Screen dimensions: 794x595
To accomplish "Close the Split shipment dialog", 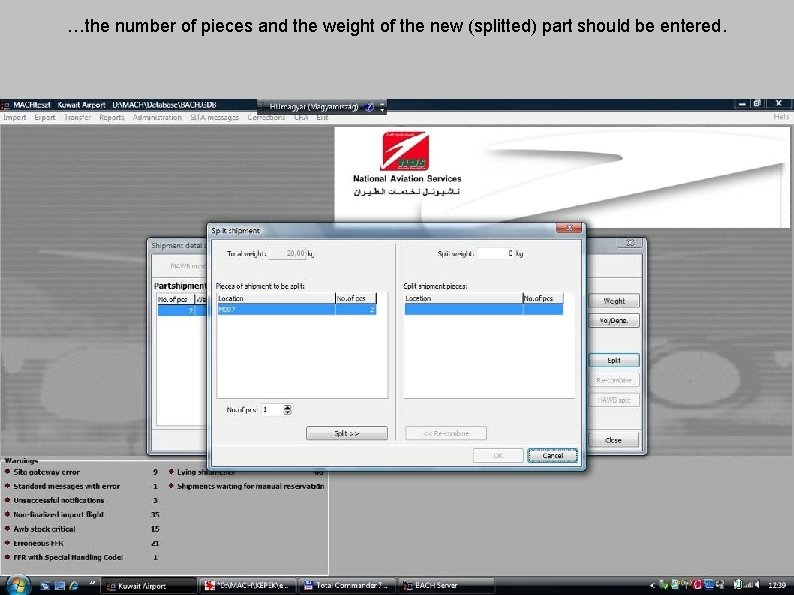I will (569, 228).
